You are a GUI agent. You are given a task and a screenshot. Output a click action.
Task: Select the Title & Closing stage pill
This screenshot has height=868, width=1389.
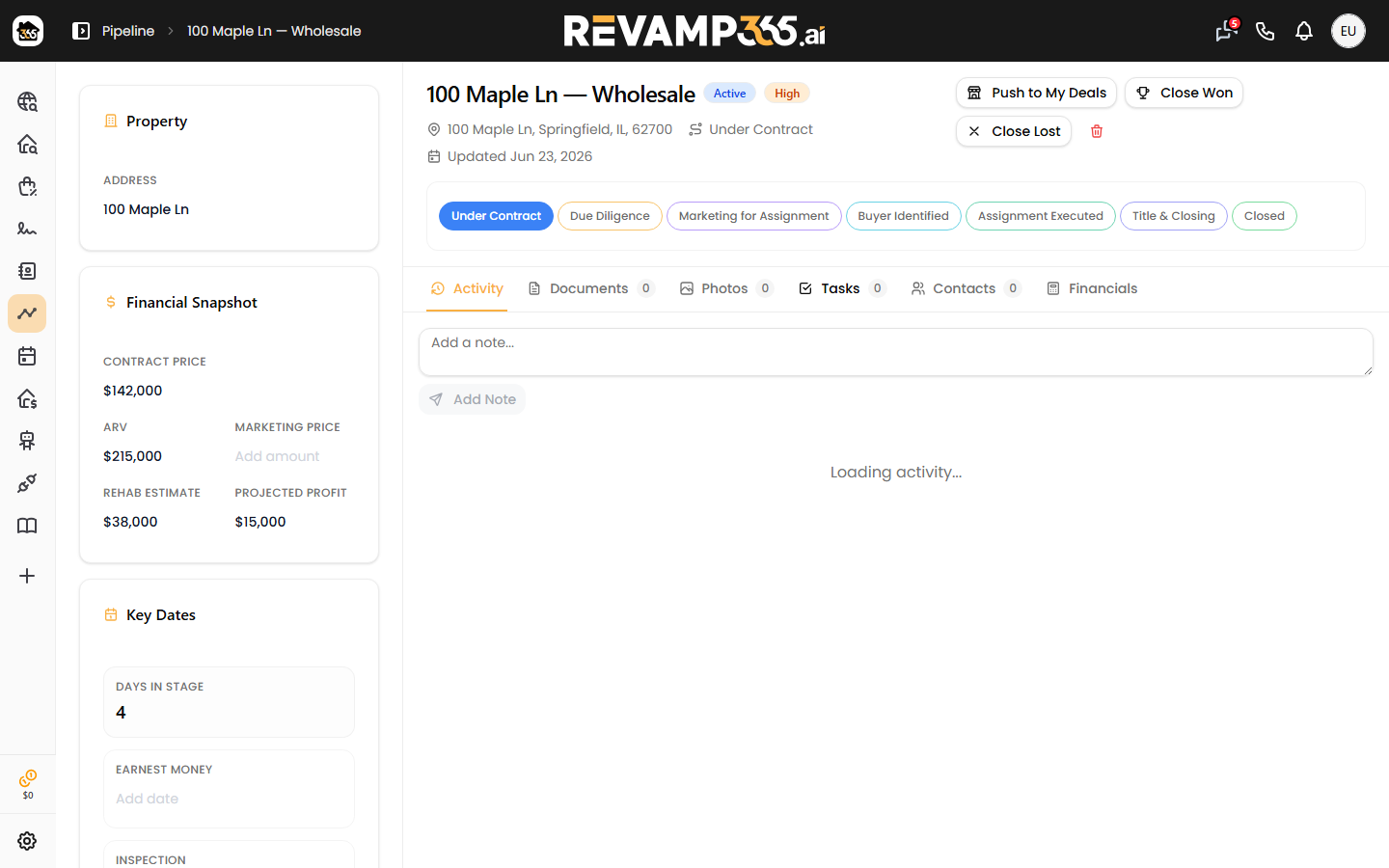pyautogui.click(x=1174, y=216)
